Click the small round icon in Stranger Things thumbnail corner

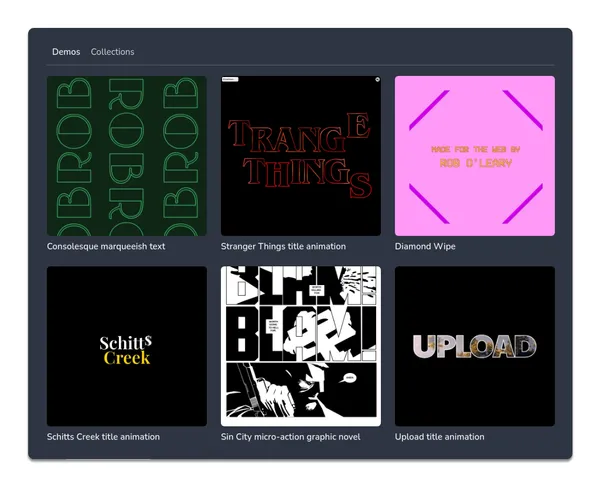point(377,80)
